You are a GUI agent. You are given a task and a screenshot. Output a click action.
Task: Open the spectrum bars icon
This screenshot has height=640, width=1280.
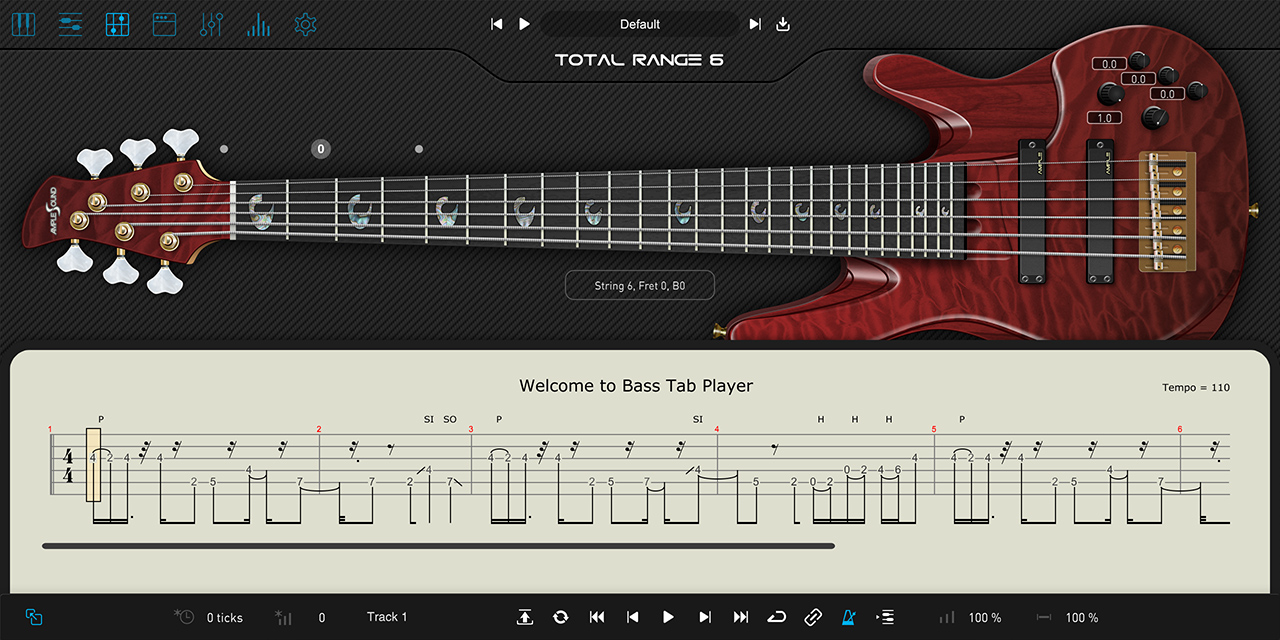(258, 24)
